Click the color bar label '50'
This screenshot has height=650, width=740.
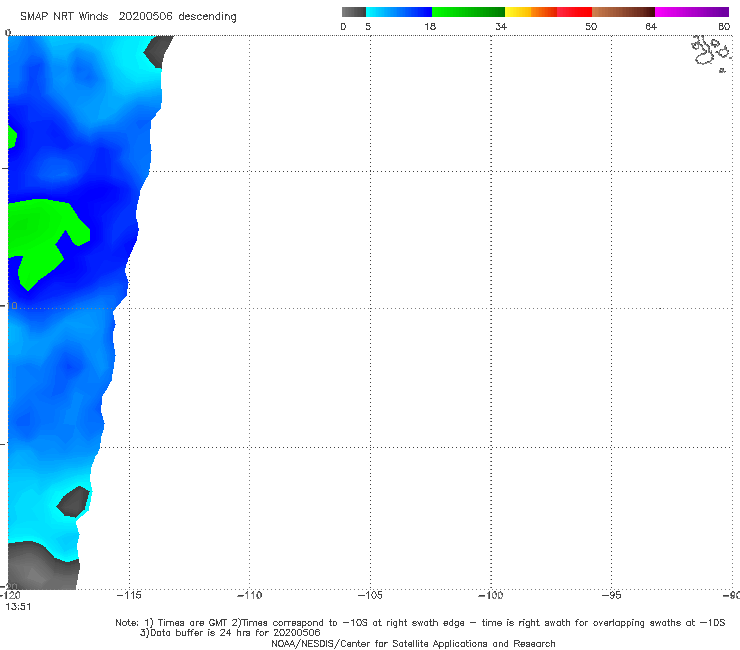pyautogui.click(x=591, y=27)
